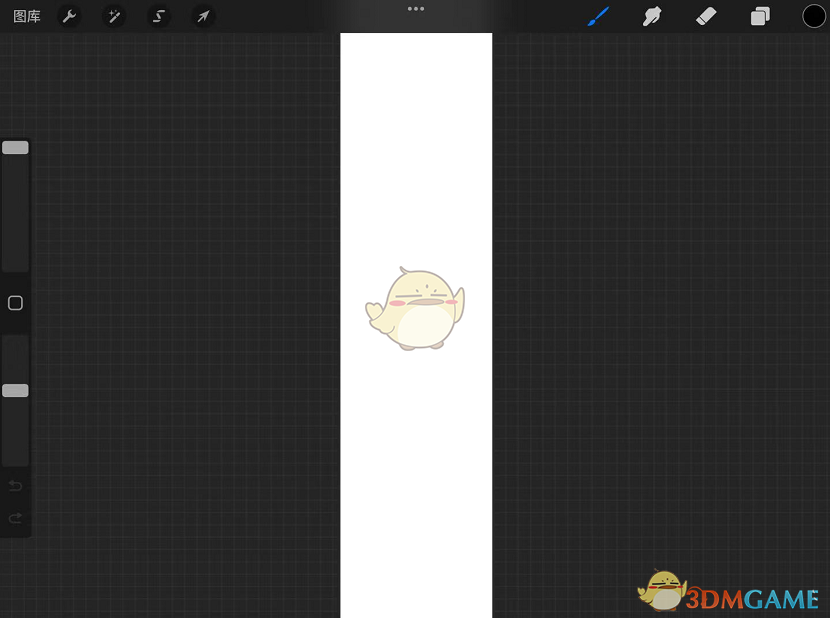Open the Layers panel
The width and height of the screenshot is (830, 618).
(x=759, y=16)
